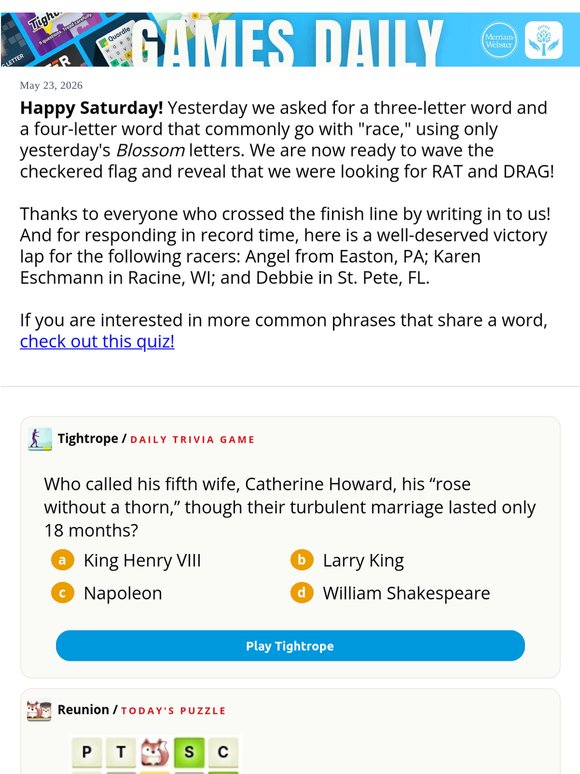
Task: Click the T letter tile
Action: pyautogui.click(x=121, y=752)
